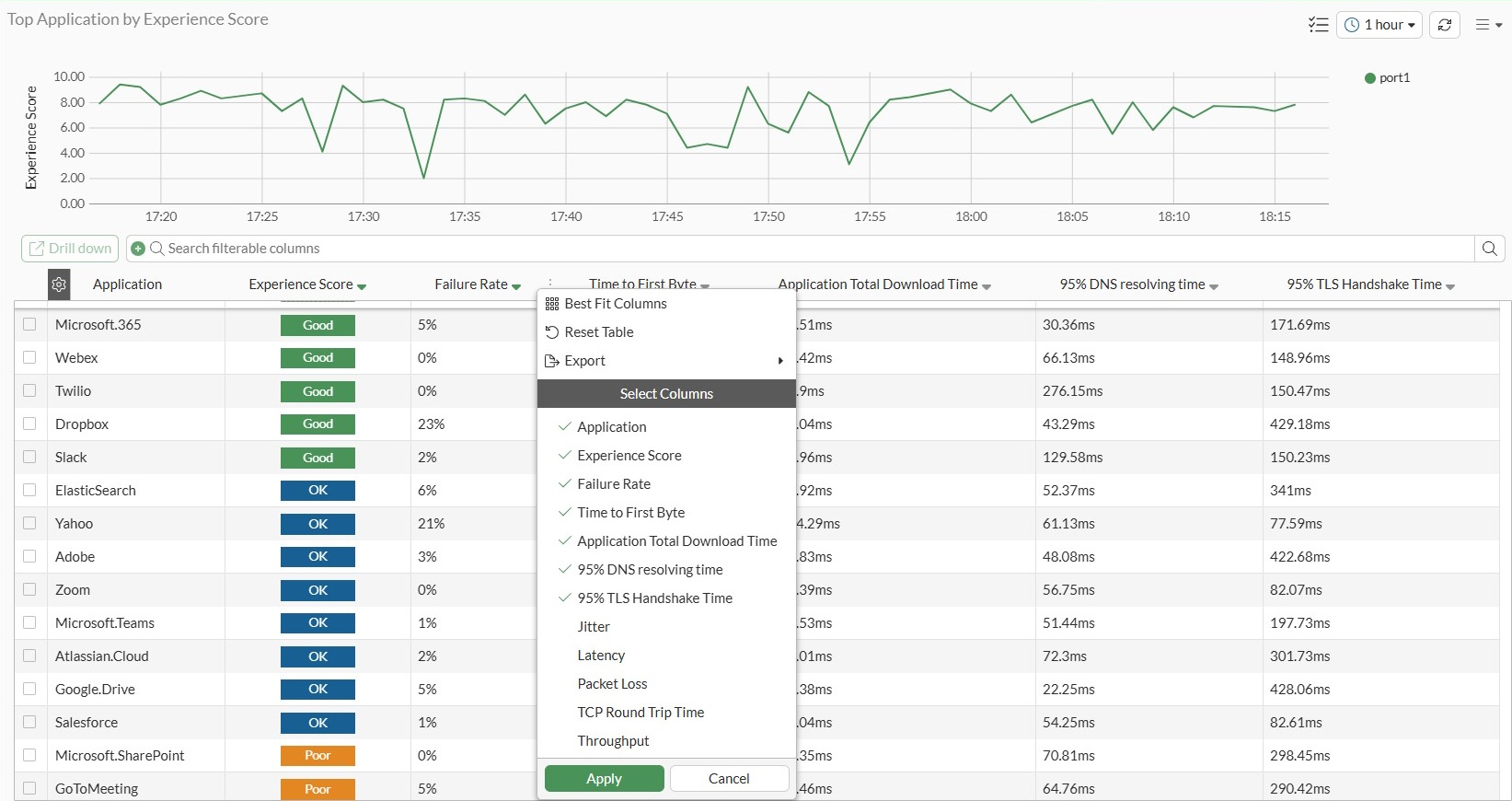Click the refresh icon button
Viewport: 1512px width, 801px height.
[1445, 25]
